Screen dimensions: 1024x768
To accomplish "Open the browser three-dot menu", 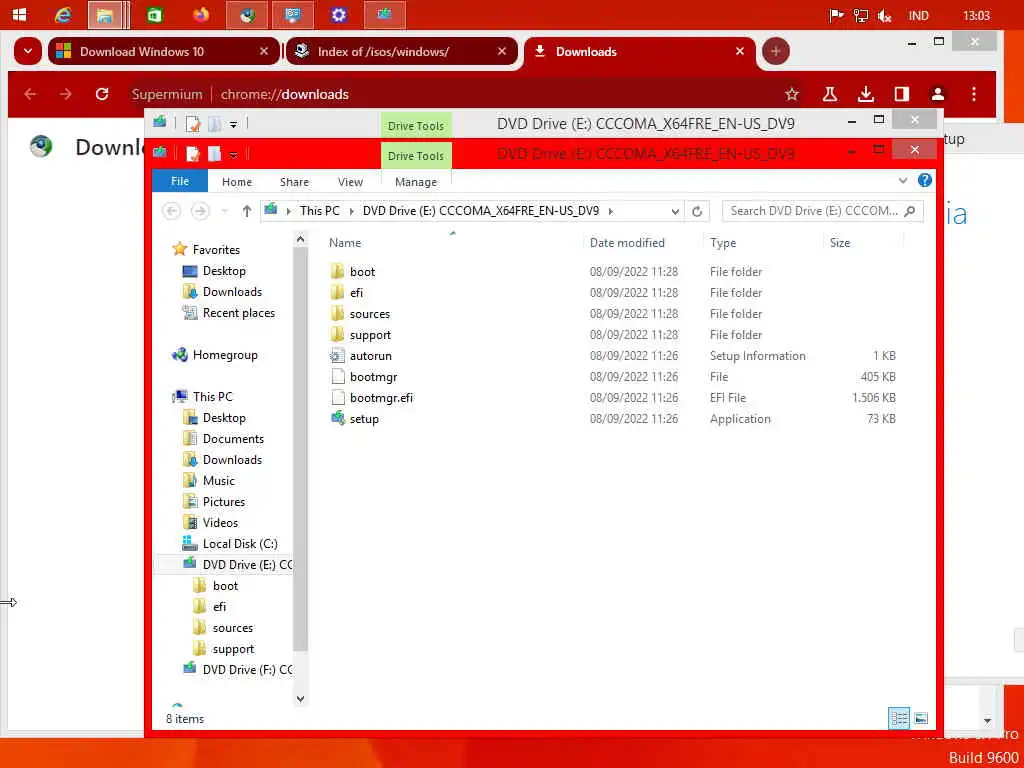I will 974,94.
